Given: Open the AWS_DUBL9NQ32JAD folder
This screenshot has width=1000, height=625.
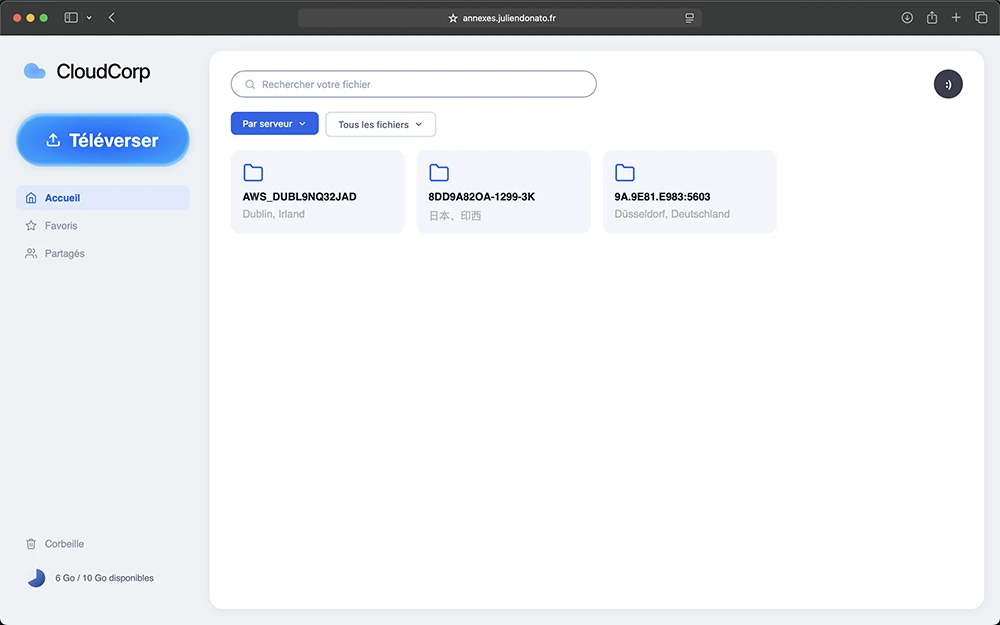Looking at the screenshot, I should pyautogui.click(x=317, y=192).
